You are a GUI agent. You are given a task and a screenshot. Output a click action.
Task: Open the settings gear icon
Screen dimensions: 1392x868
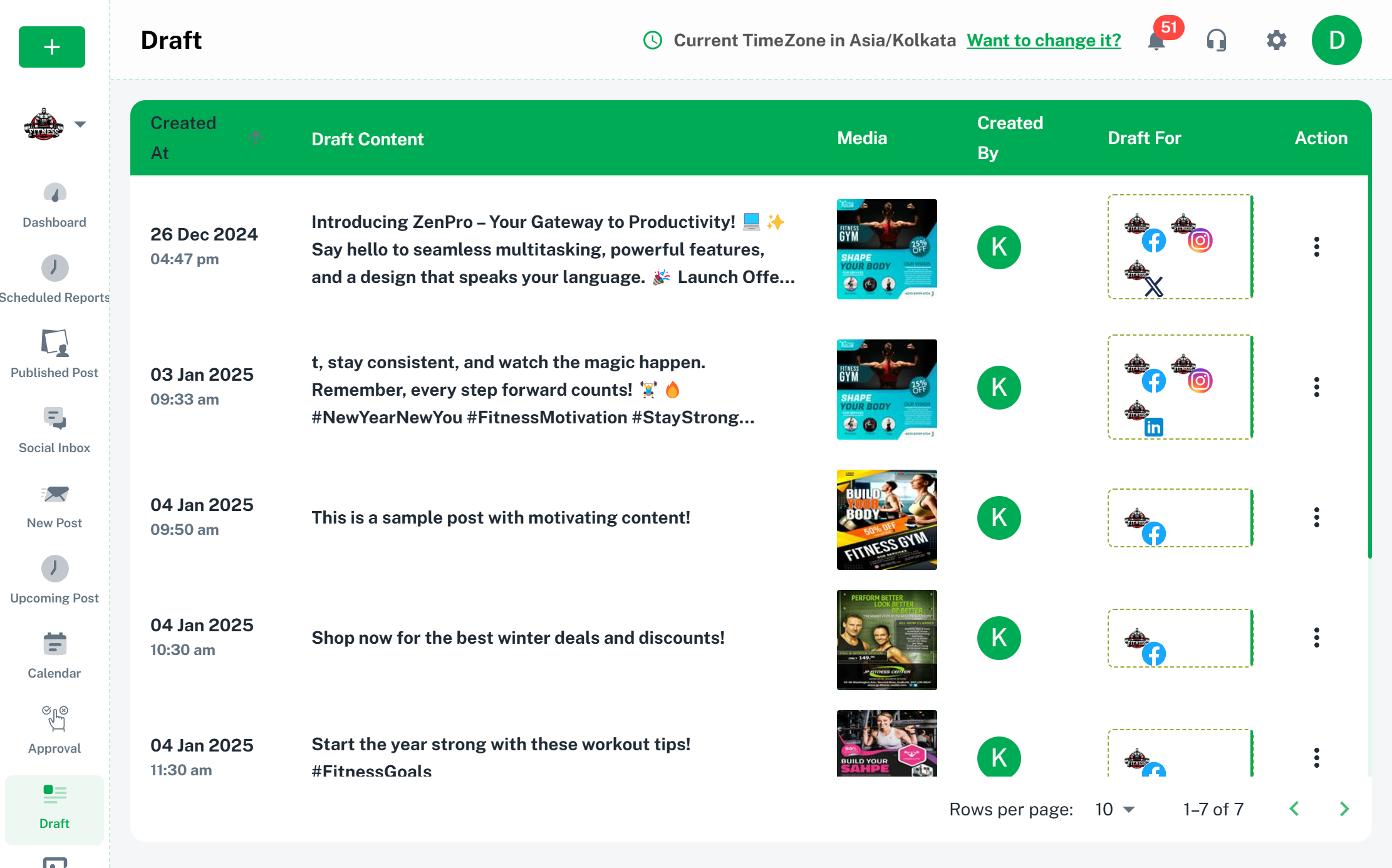coord(1276,41)
